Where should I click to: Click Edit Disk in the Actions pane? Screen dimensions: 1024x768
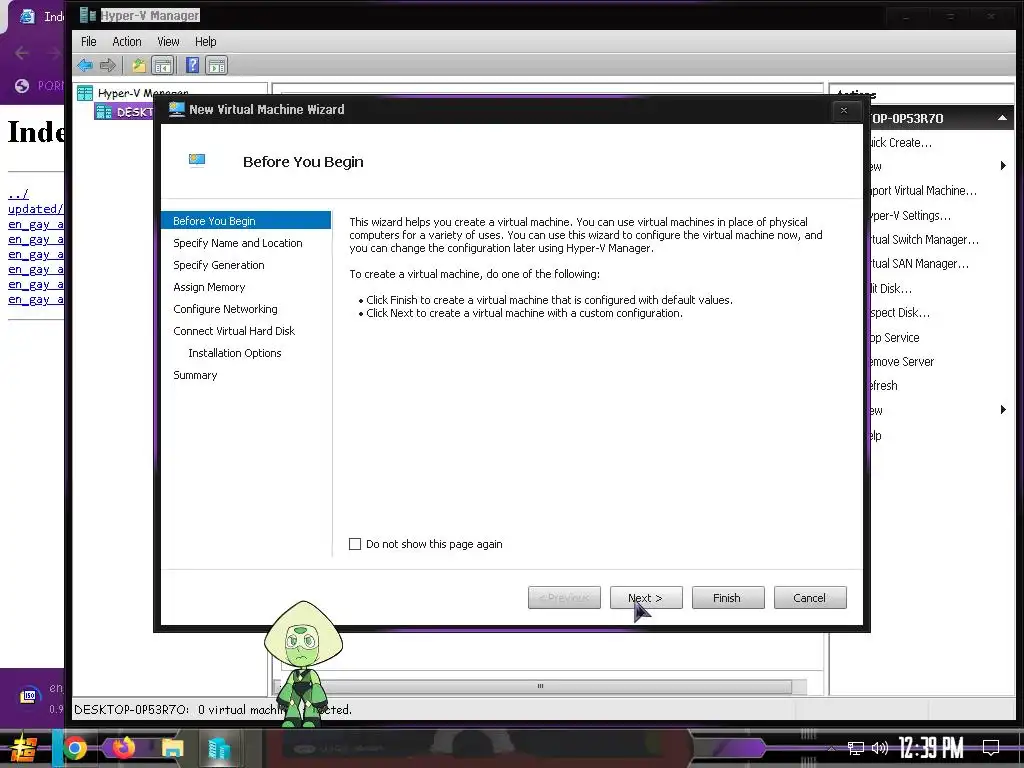point(891,289)
